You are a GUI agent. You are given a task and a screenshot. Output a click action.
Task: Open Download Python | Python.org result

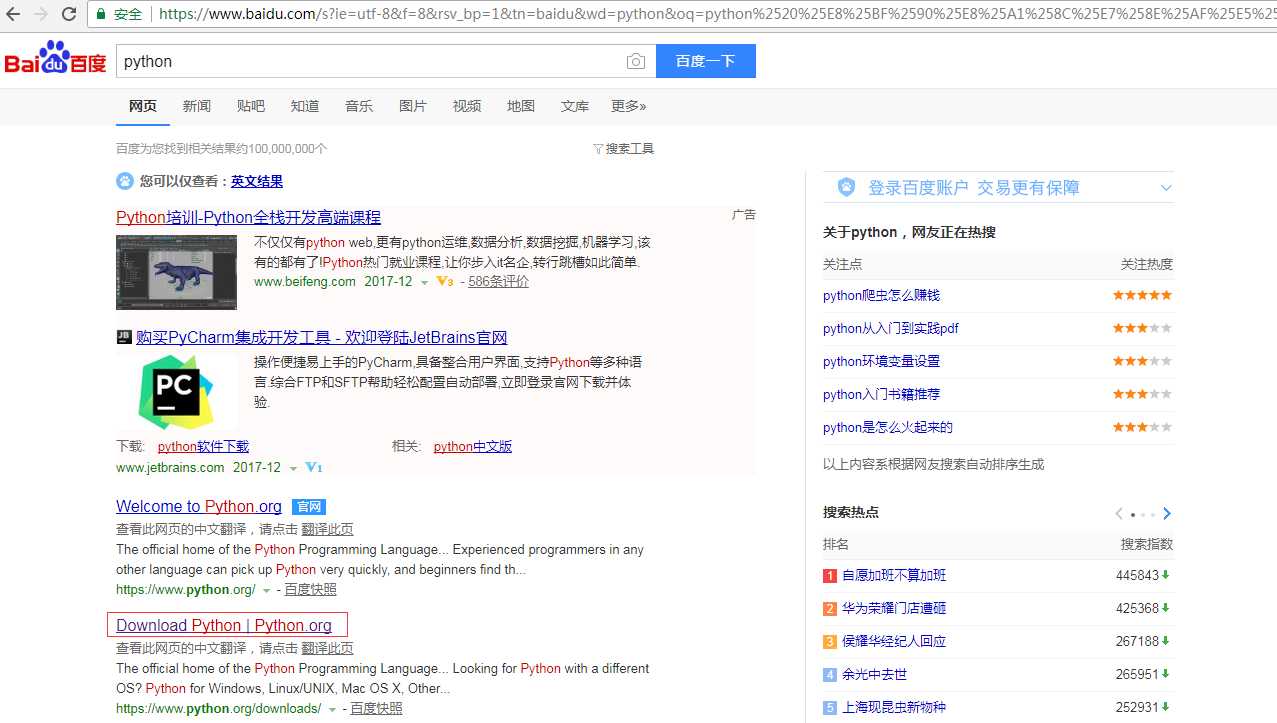click(224, 625)
